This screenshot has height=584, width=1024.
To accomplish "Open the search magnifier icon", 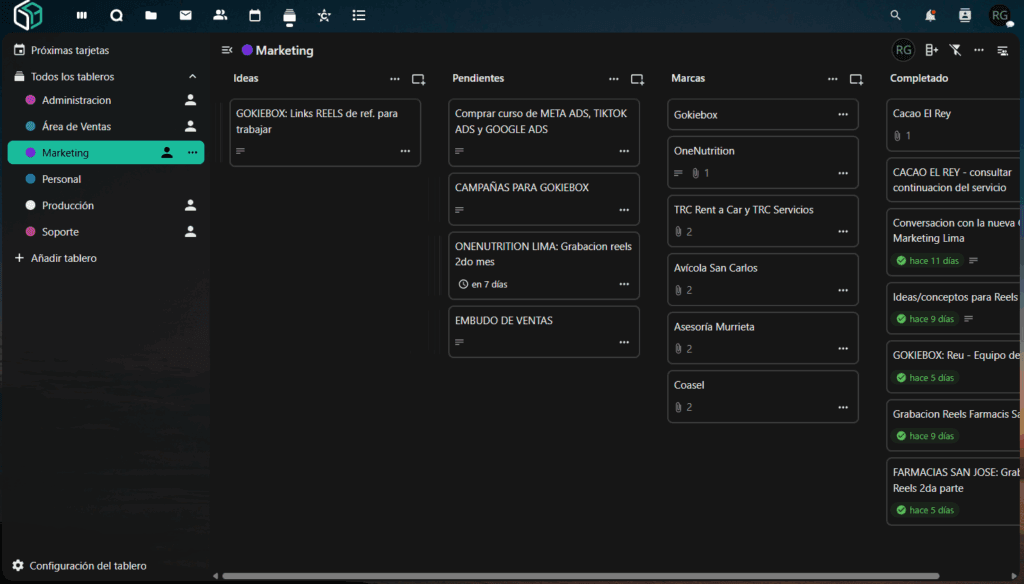I will [895, 15].
